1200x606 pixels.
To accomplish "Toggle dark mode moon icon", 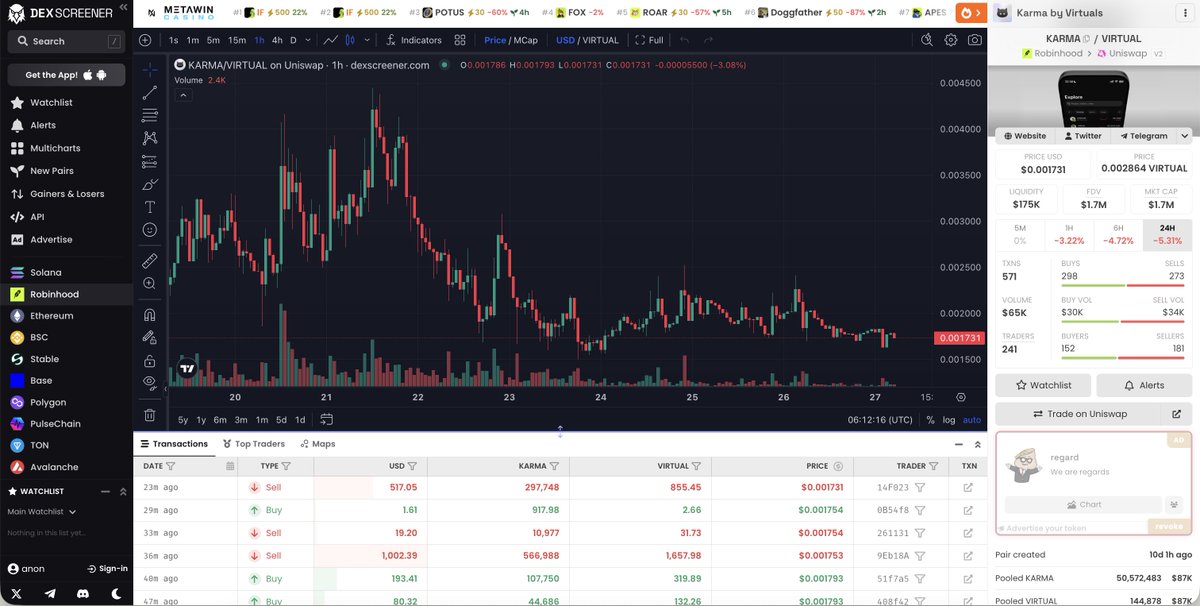I will pyautogui.click(x=116, y=593).
